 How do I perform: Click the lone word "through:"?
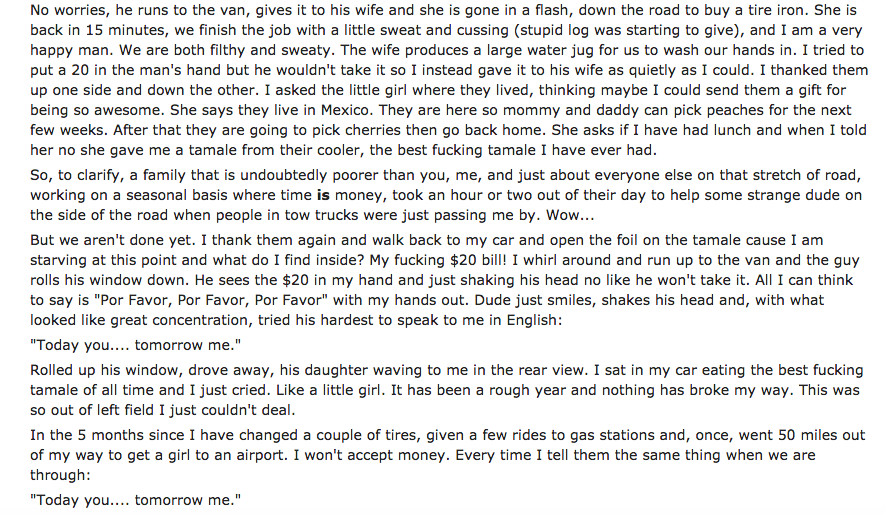click(60, 475)
